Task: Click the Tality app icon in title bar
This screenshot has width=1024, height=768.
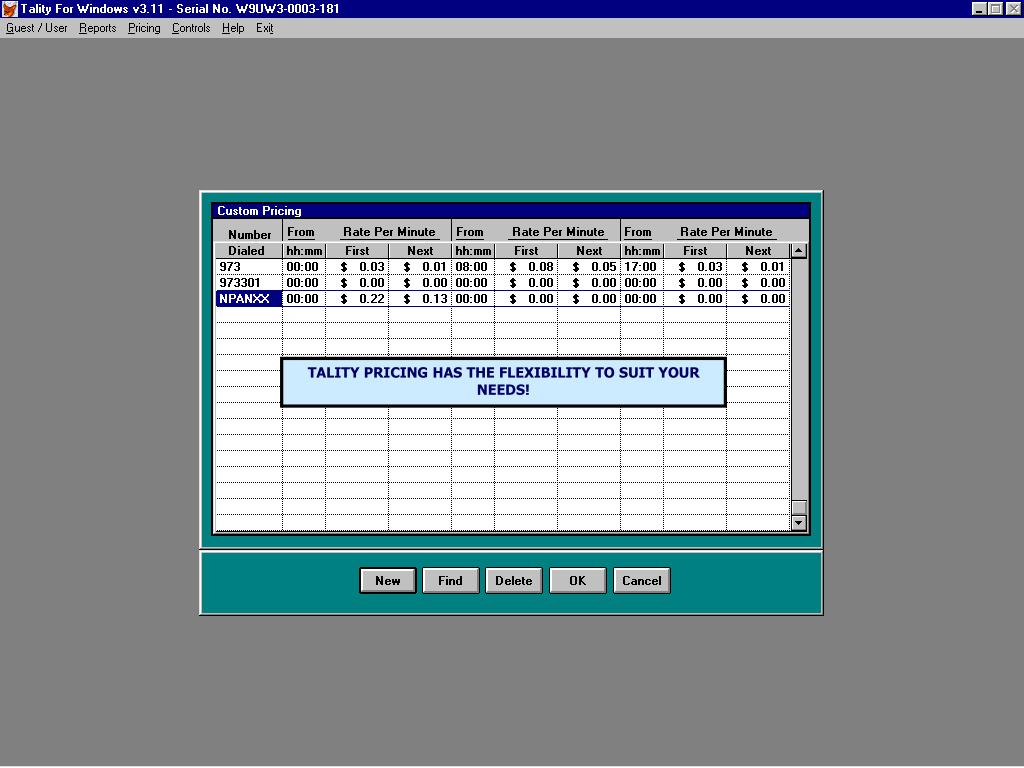Action: point(9,8)
